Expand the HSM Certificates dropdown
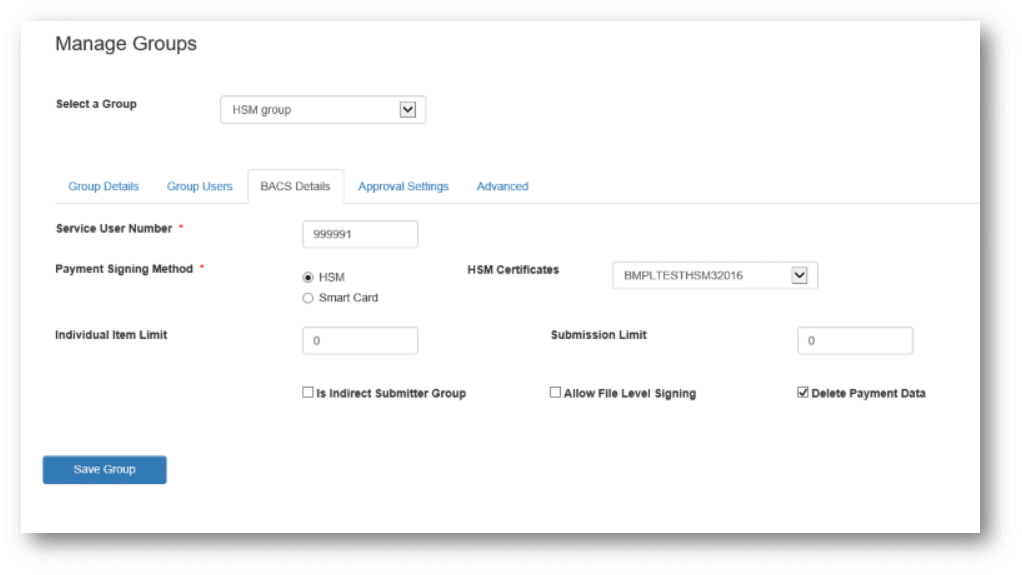The height and width of the screenshot is (575, 1022). coord(714,275)
